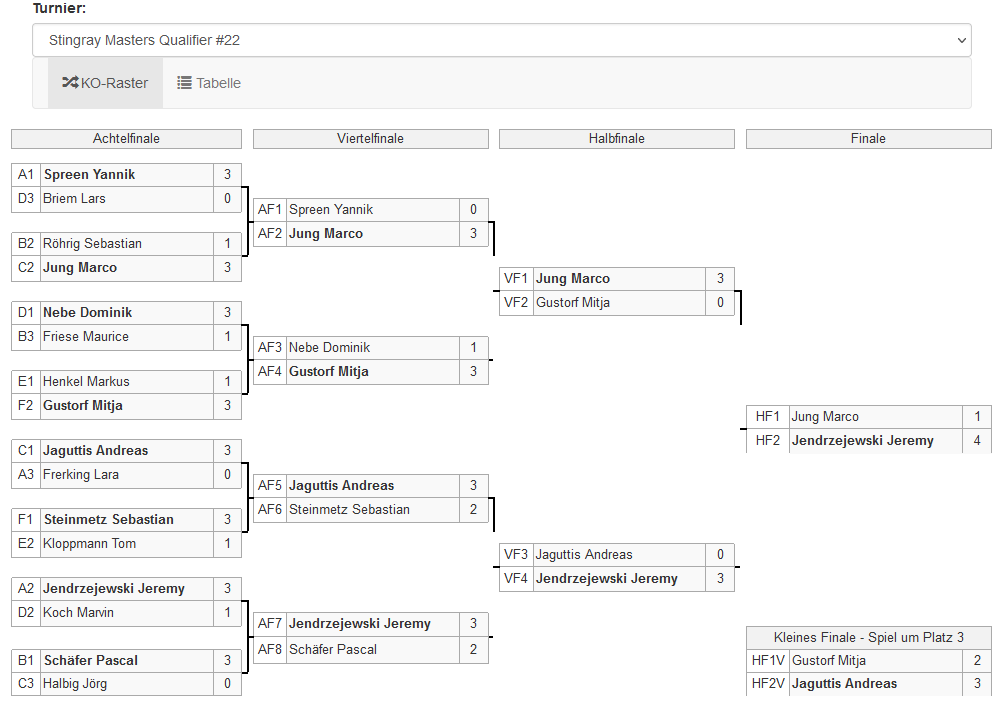
Task: Click the Kleines Finale - Spiel um Platz 3 header
Action: pyautogui.click(x=868, y=637)
